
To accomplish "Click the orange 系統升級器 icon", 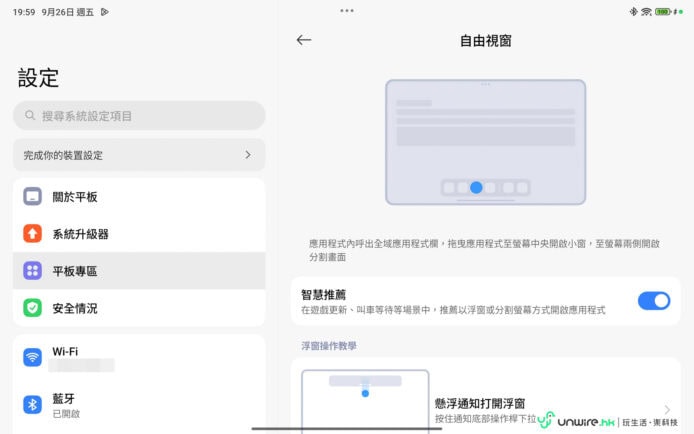I will (x=33, y=234).
